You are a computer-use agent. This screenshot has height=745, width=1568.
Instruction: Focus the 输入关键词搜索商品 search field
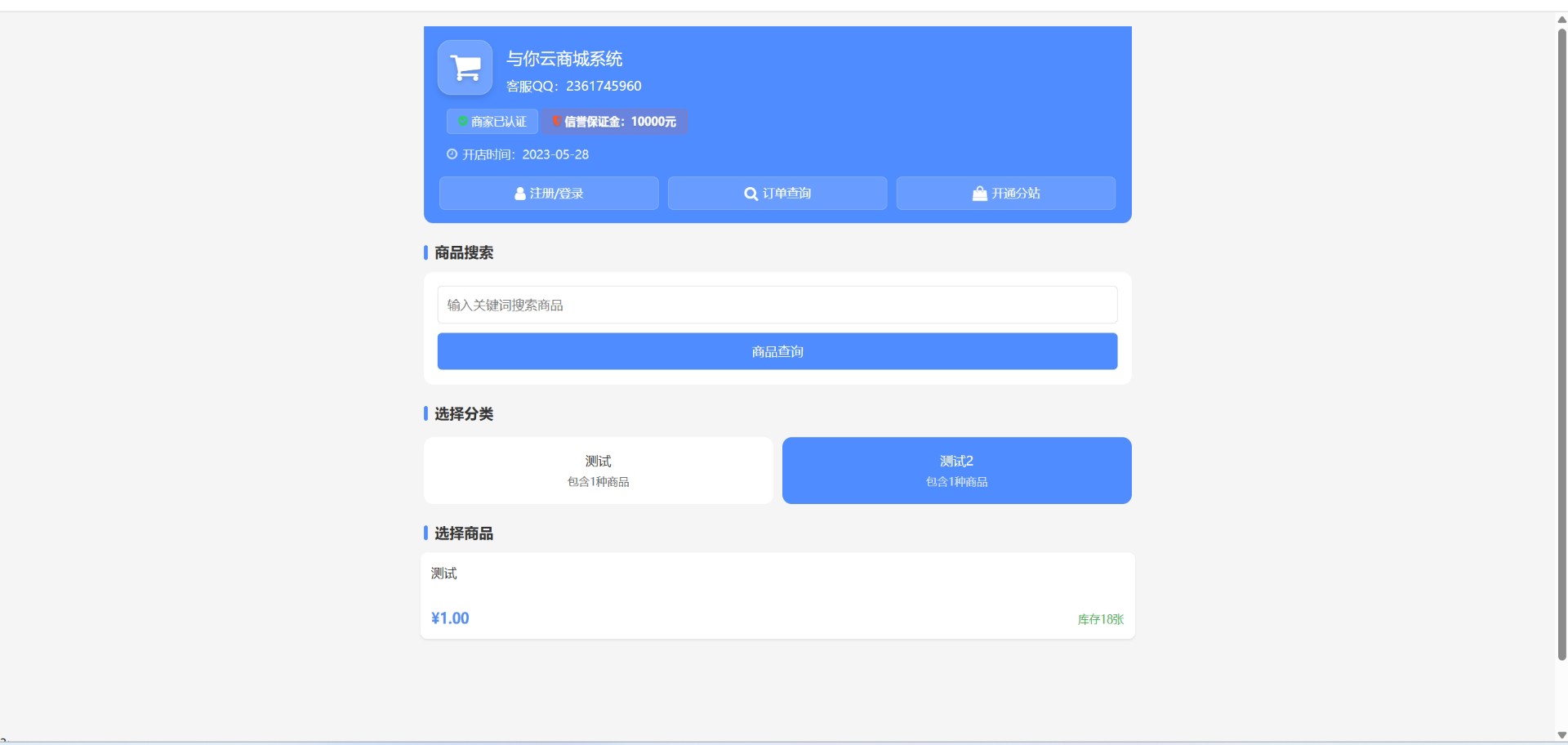(x=777, y=305)
